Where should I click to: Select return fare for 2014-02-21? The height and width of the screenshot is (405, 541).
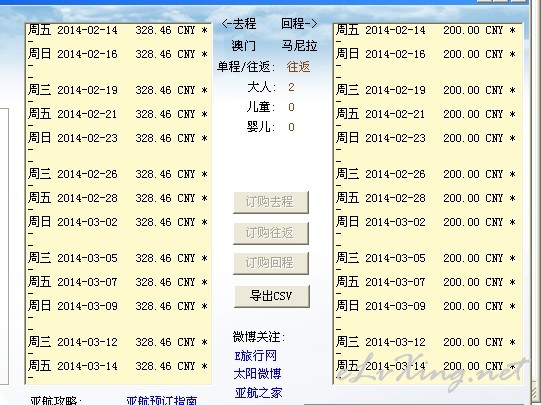click(x=426, y=114)
